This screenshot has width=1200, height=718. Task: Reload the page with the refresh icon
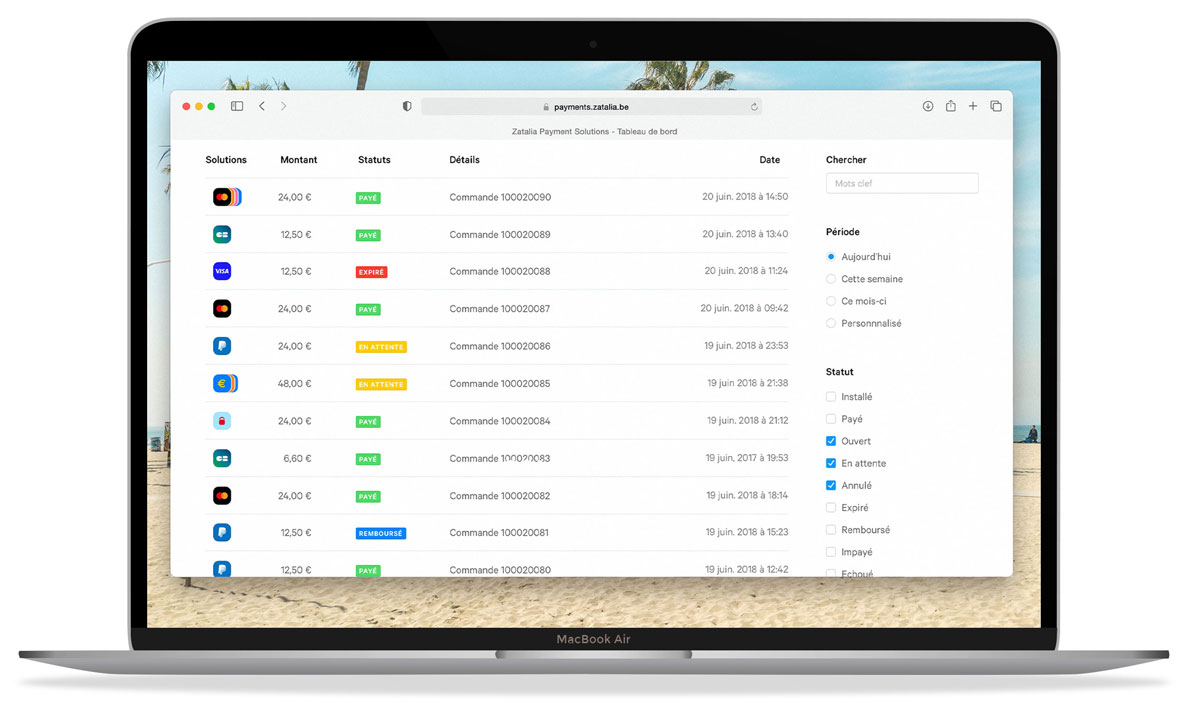click(x=754, y=107)
